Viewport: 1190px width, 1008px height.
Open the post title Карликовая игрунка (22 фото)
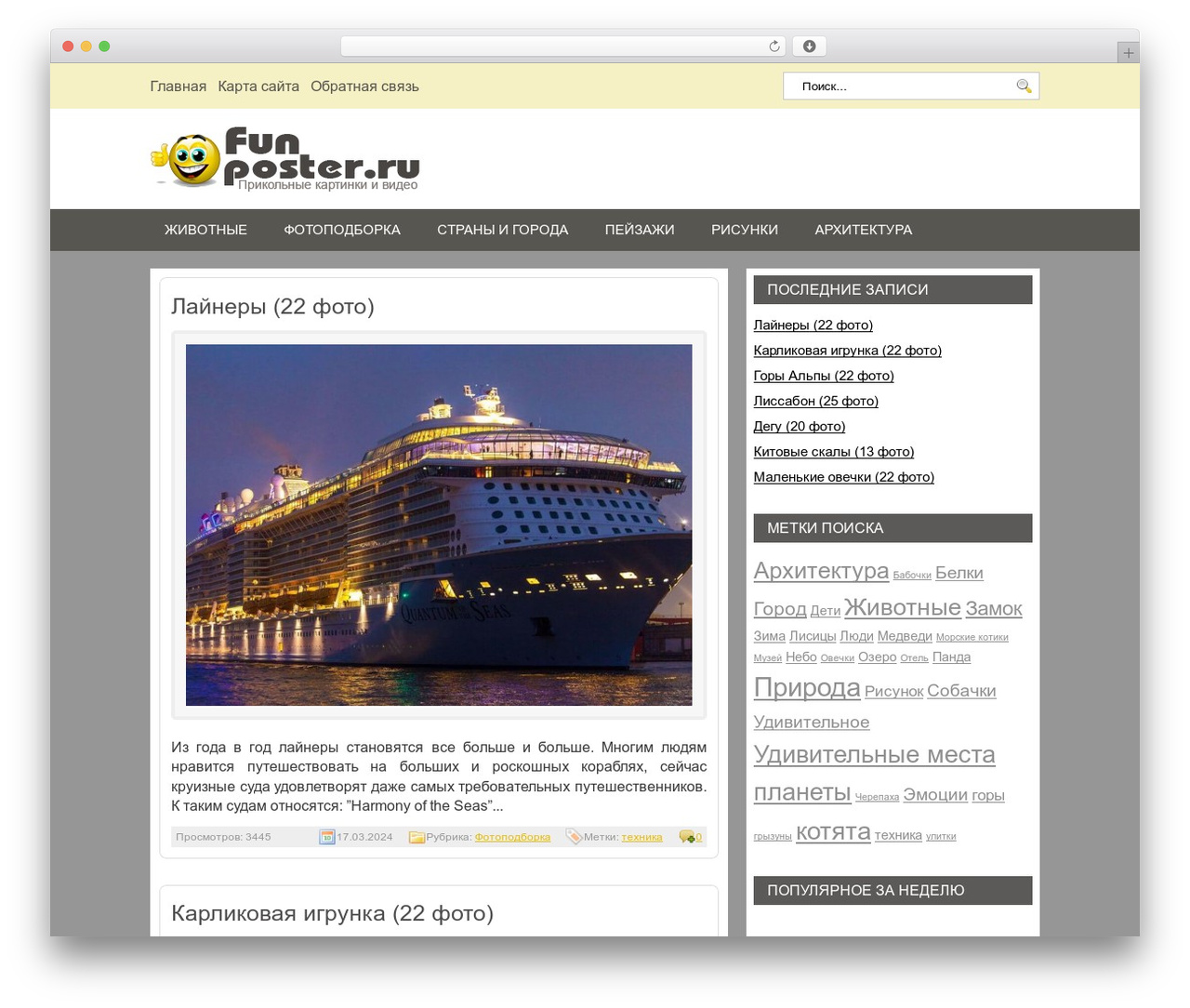click(x=332, y=913)
